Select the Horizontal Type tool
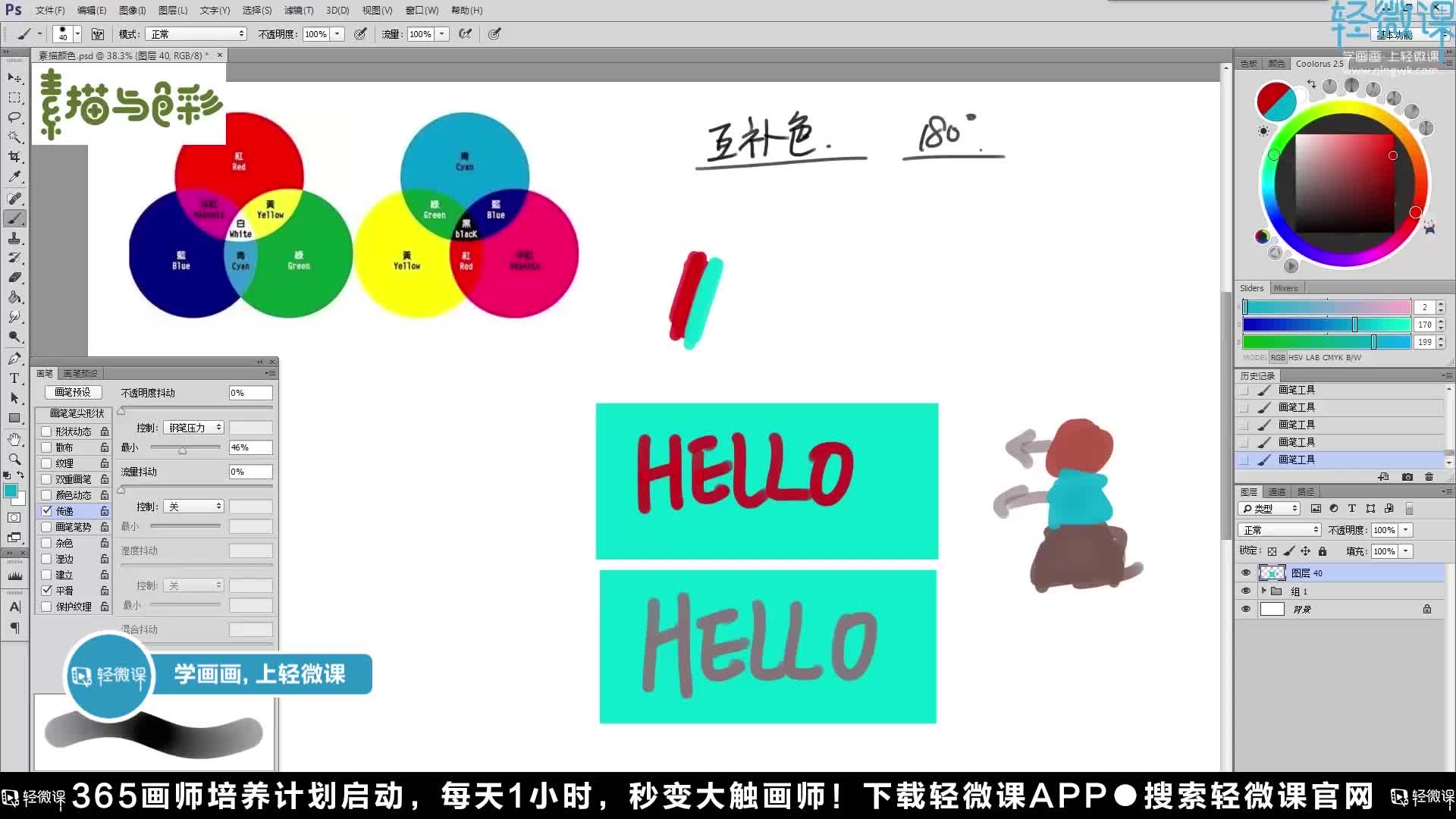The height and width of the screenshot is (819, 1456). [x=14, y=378]
